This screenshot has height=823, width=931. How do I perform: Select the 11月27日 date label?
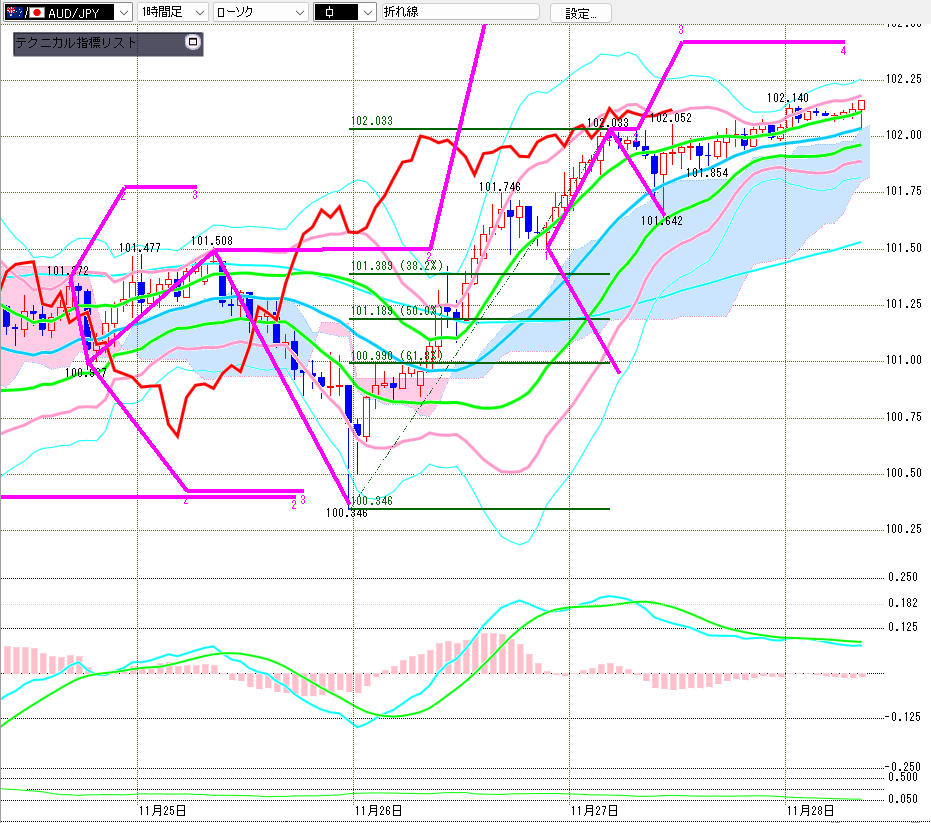[594, 809]
